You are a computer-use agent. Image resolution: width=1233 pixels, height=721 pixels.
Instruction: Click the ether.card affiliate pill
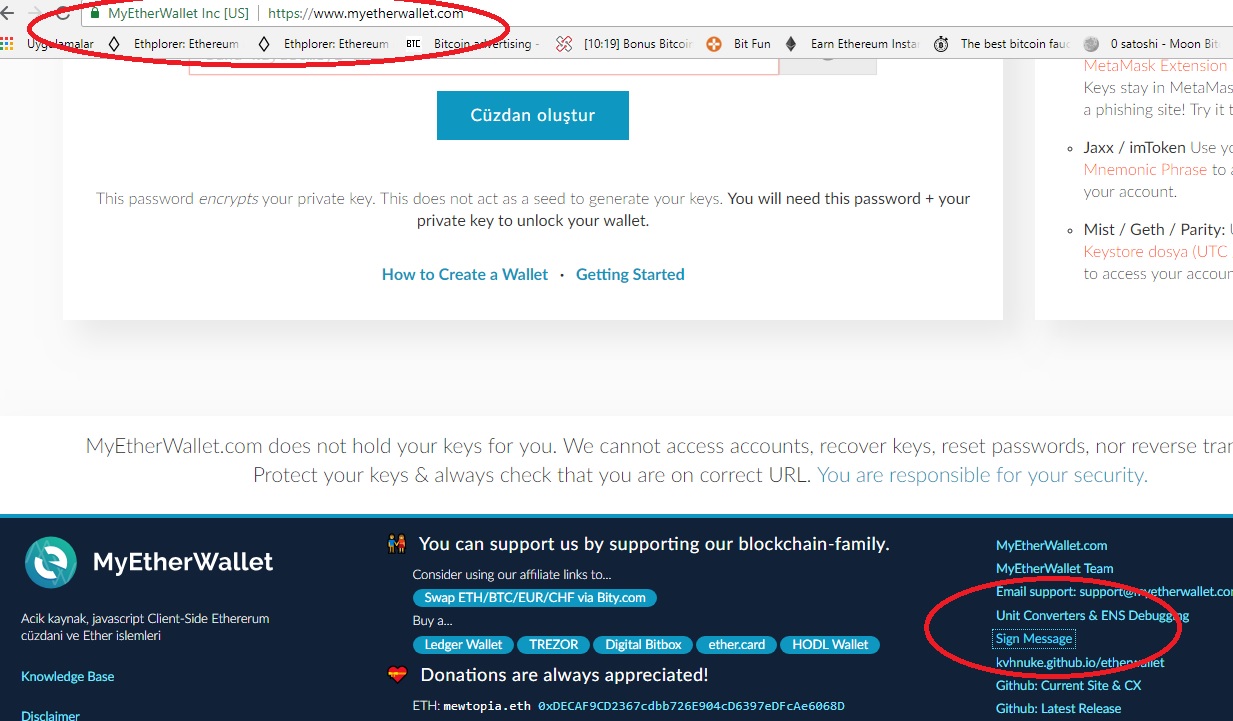click(736, 645)
